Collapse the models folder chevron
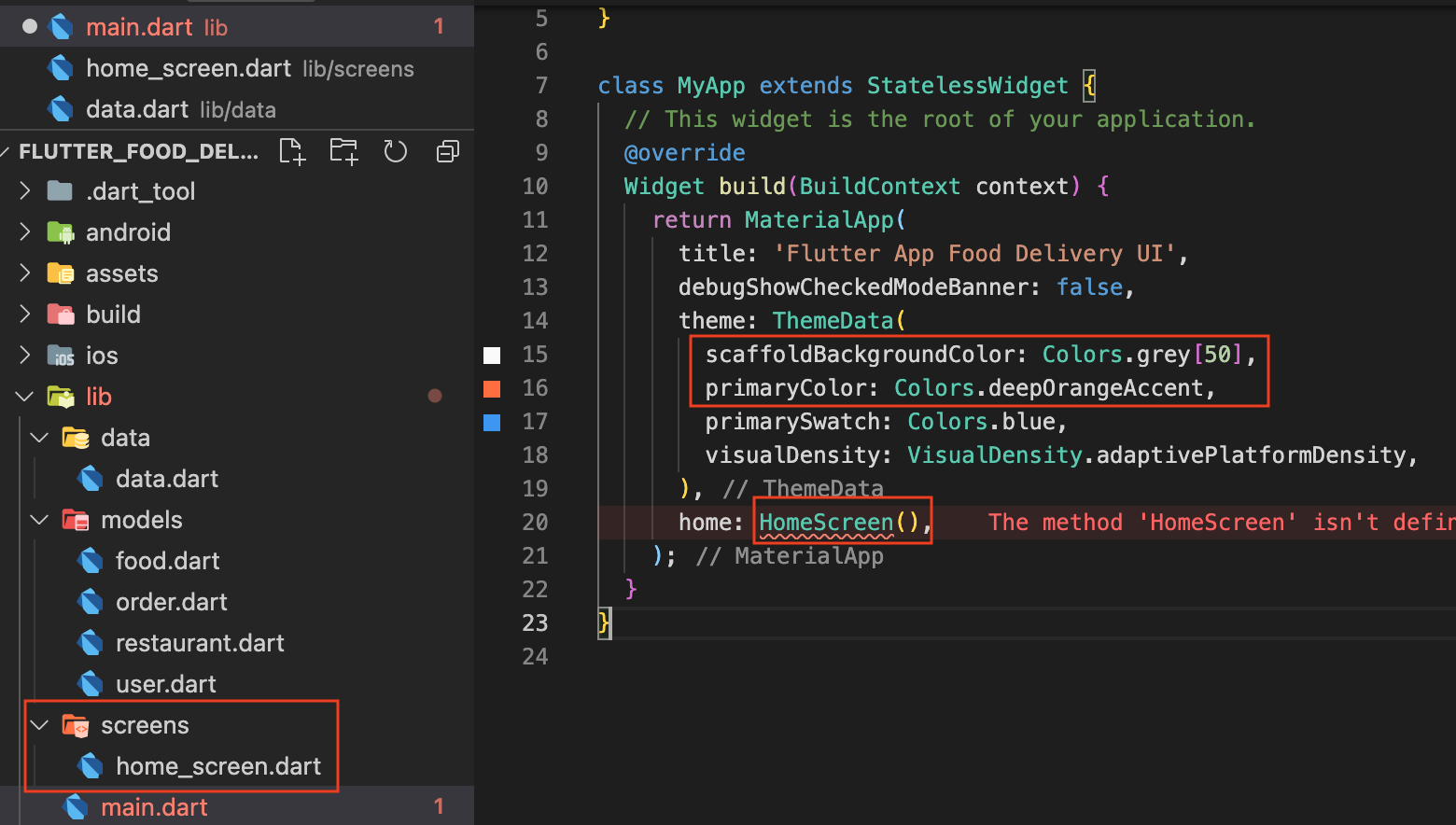This screenshot has height=825, width=1456. pyautogui.click(x=40, y=520)
